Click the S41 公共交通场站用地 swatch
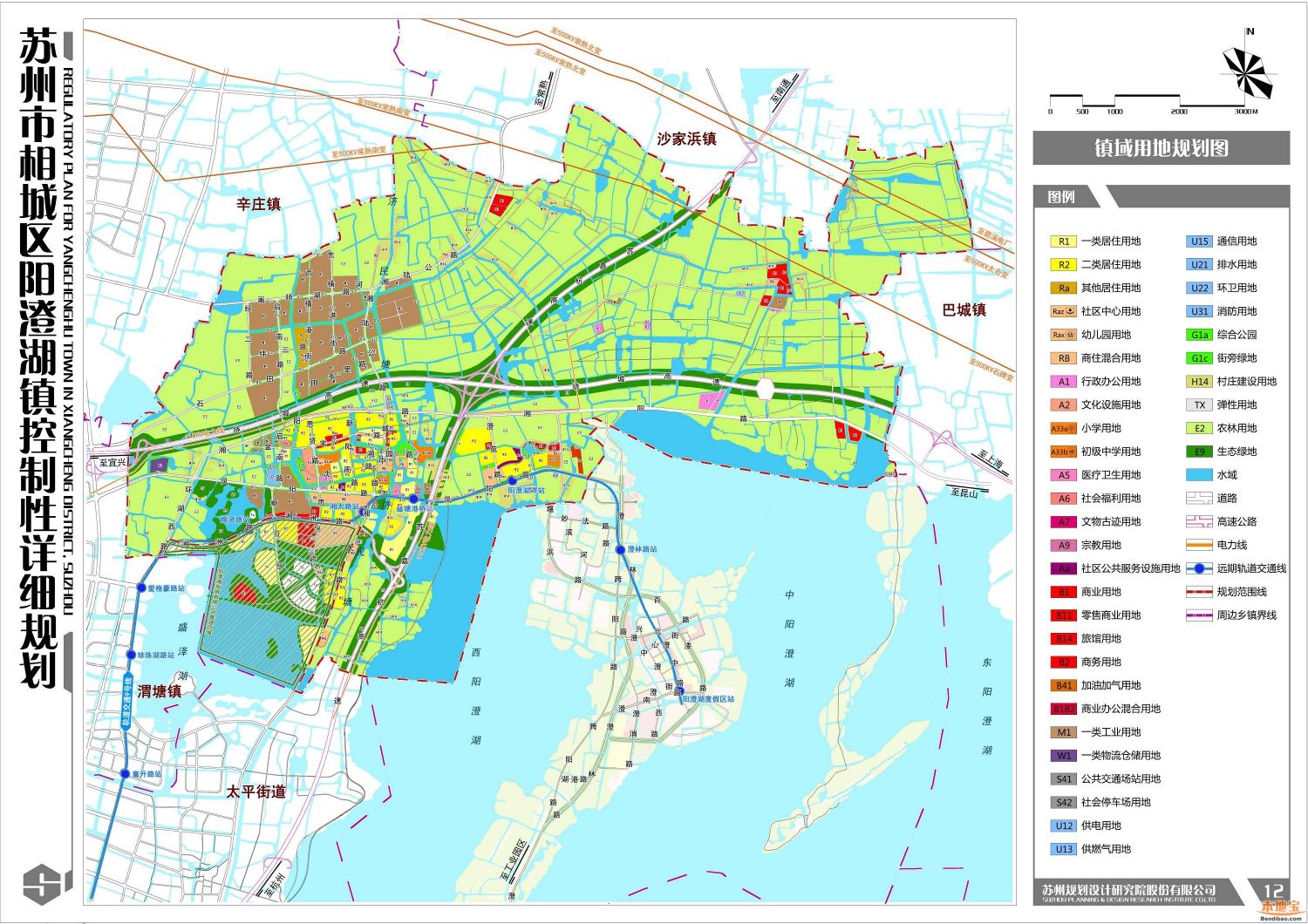Screen dimensions: 1308x924 [1064, 779]
